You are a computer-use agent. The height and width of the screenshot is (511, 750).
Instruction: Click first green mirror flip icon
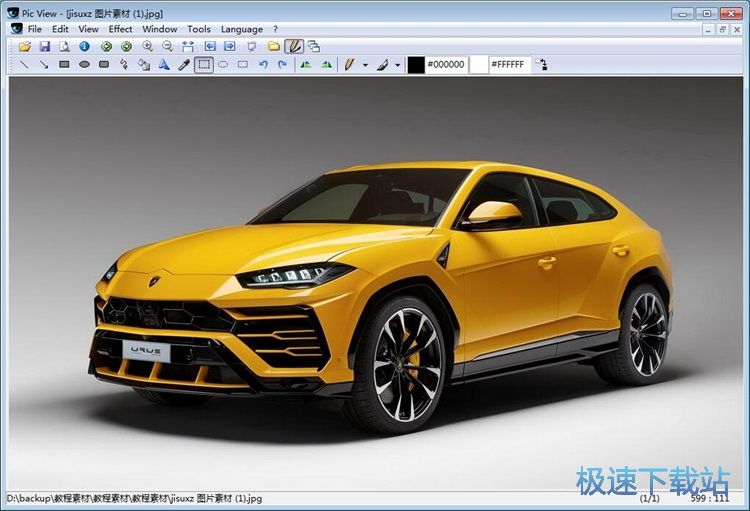click(306, 64)
